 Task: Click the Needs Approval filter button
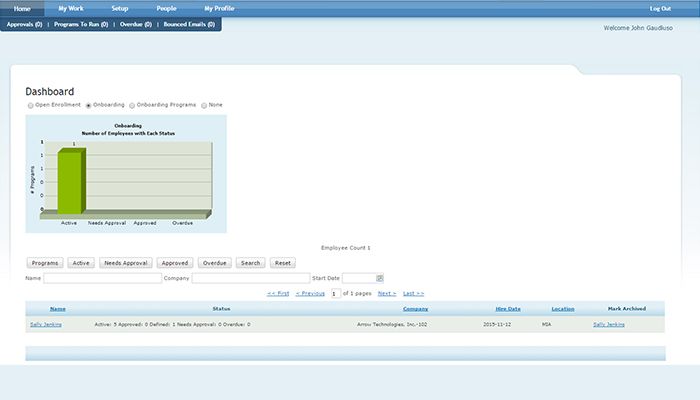point(126,263)
